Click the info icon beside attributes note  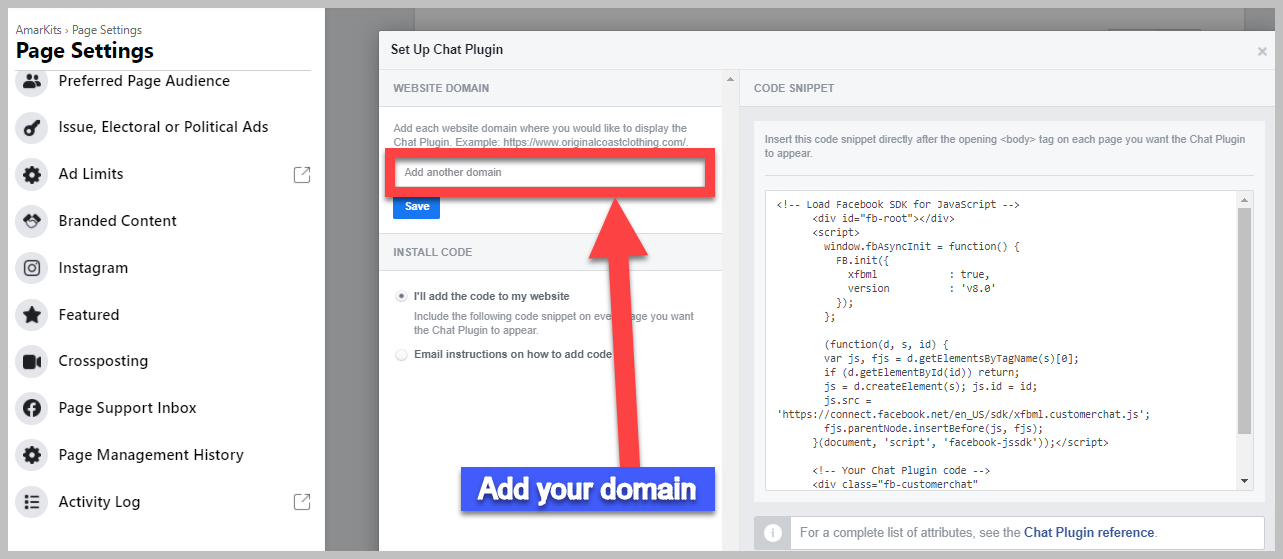[x=772, y=533]
